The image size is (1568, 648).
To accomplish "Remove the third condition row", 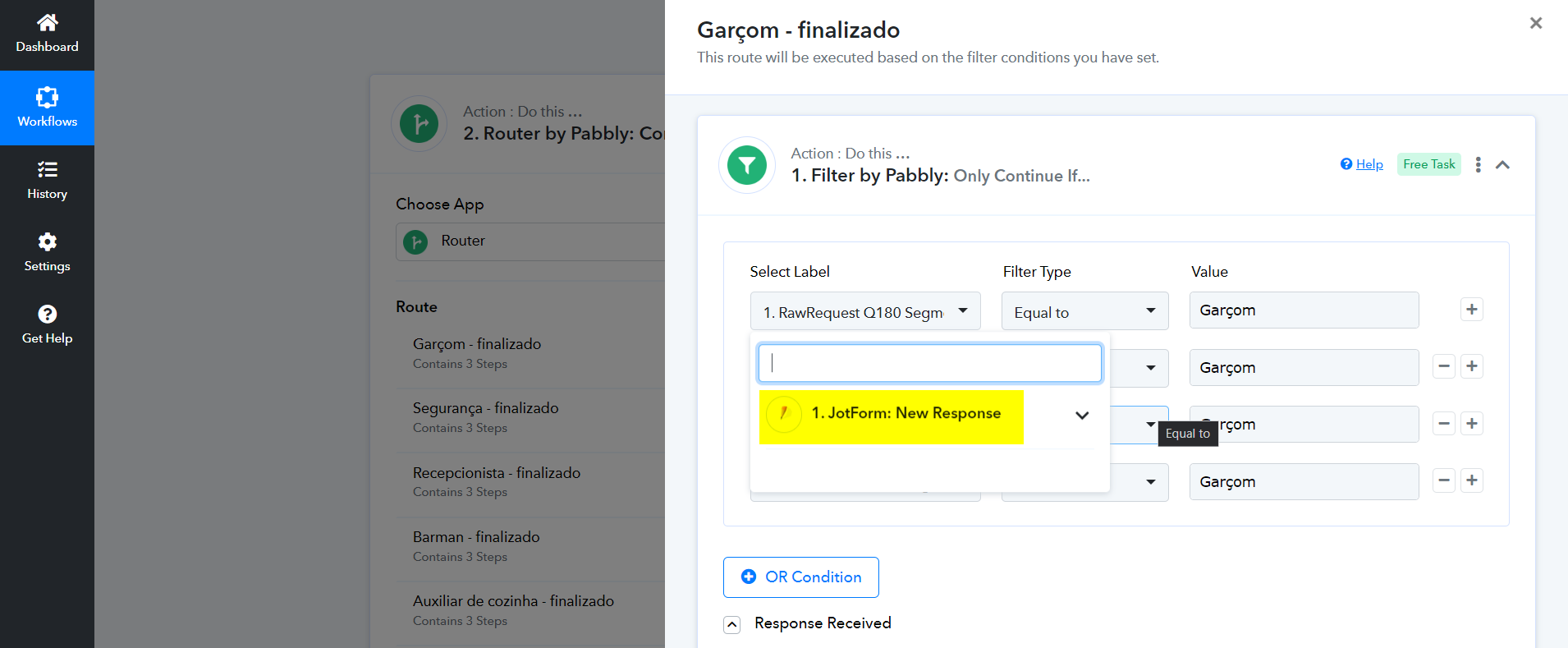I will point(1444,424).
